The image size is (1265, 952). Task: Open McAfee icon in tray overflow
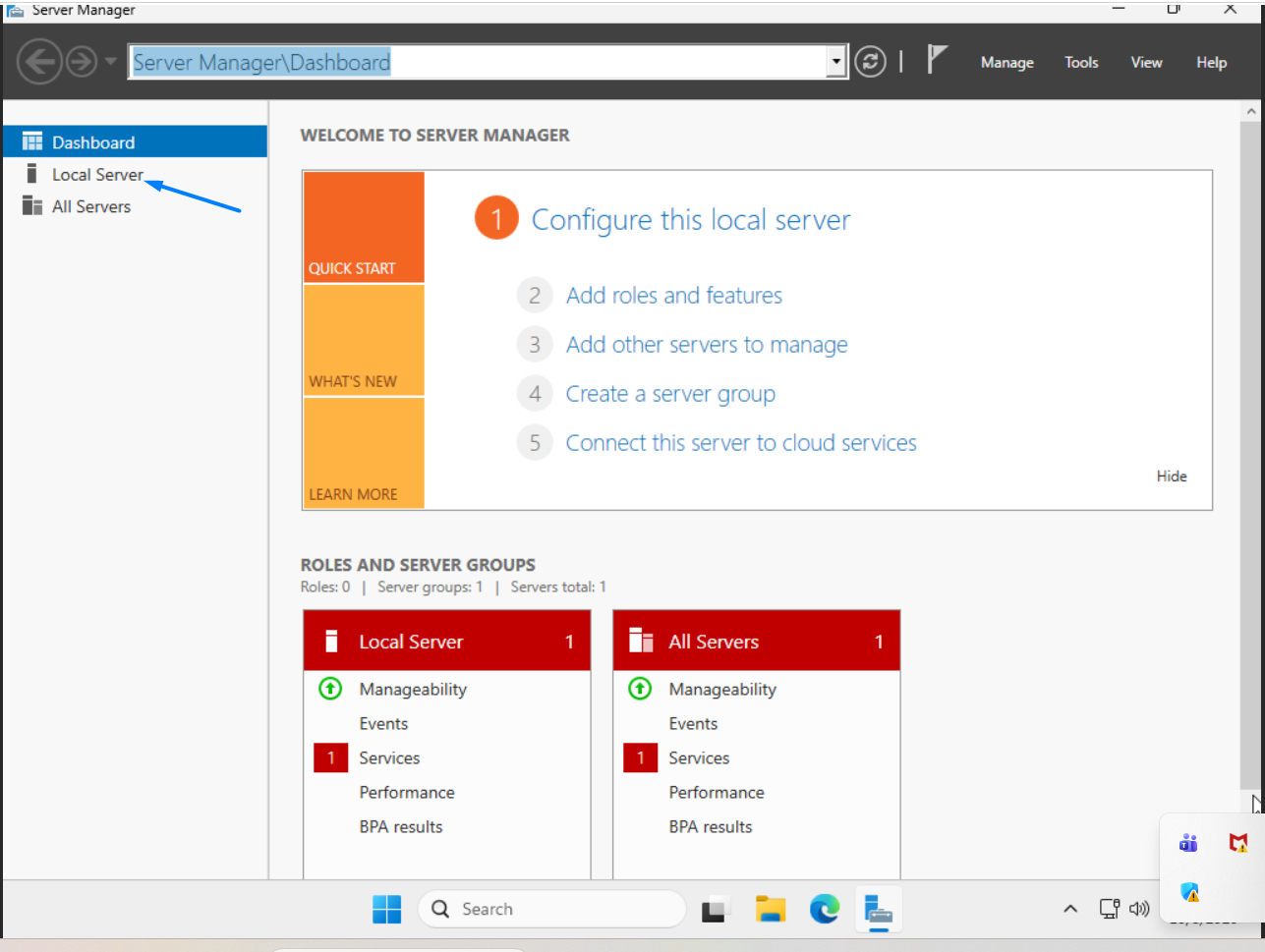pyautogui.click(x=1238, y=842)
